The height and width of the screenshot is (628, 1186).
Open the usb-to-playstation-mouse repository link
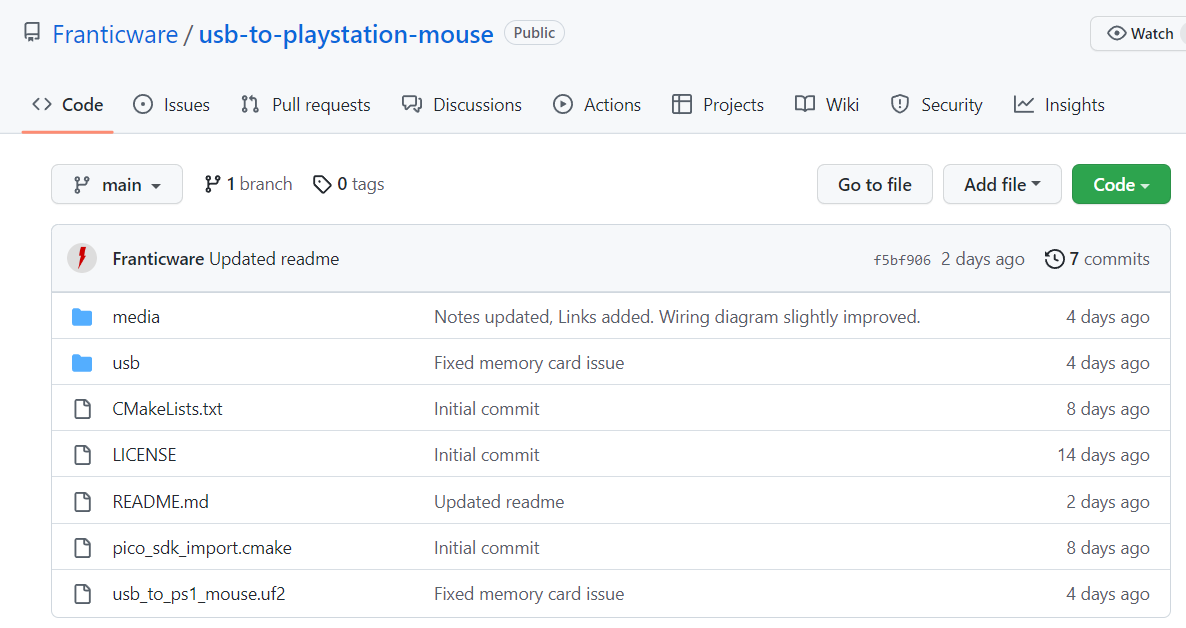(346, 34)
